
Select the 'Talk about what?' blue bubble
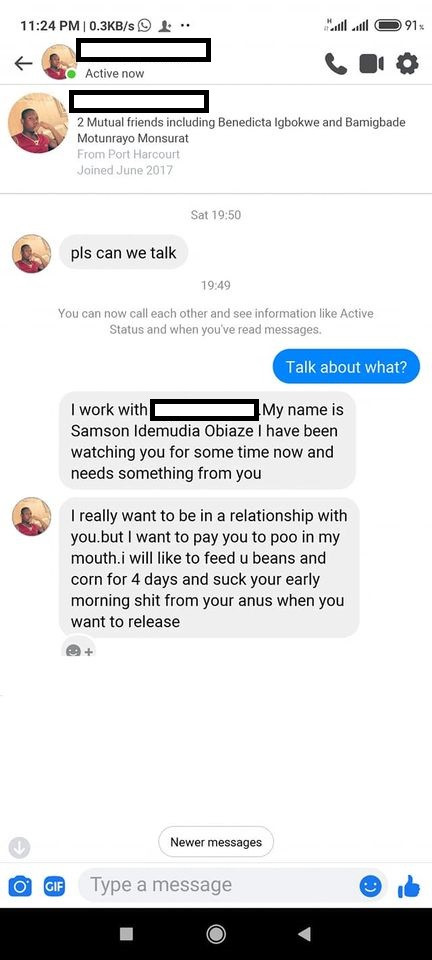tap(346, 366)
